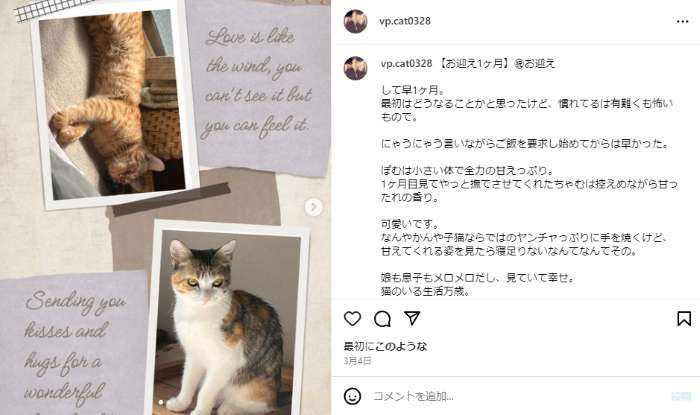The image size is (700, 415).
Task: Open comments via the speech bubble icon
Action: (x=383, y=319)
